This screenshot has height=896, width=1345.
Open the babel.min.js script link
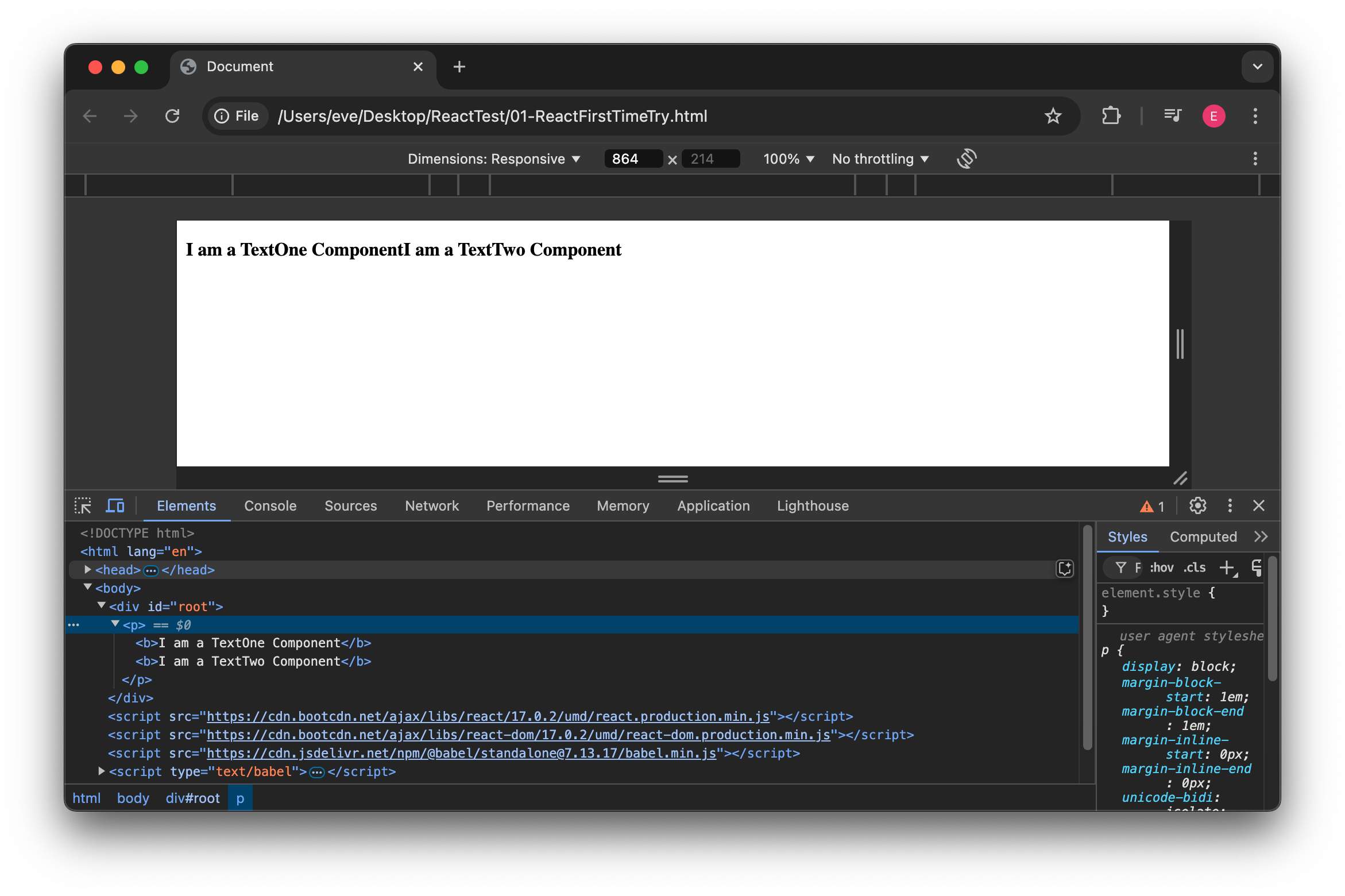click(x=462, y=753)
